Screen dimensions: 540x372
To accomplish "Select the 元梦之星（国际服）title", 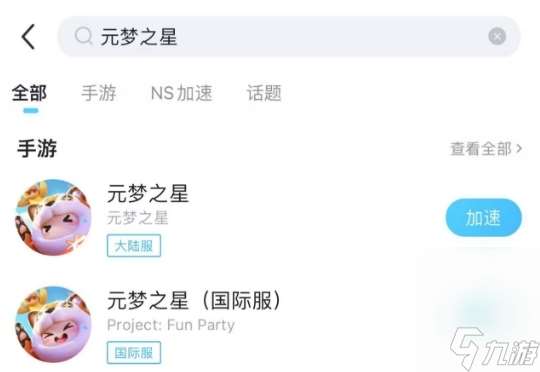I will 194,301.
